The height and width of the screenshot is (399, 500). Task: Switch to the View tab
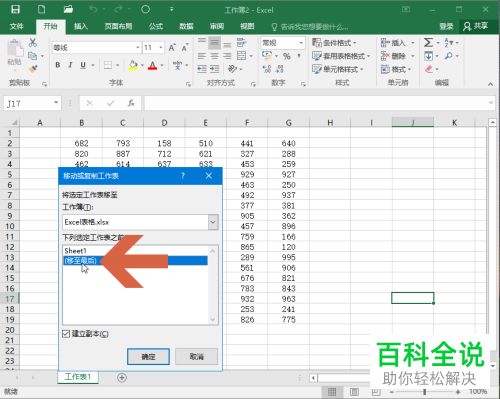click(x=247, y=26)
